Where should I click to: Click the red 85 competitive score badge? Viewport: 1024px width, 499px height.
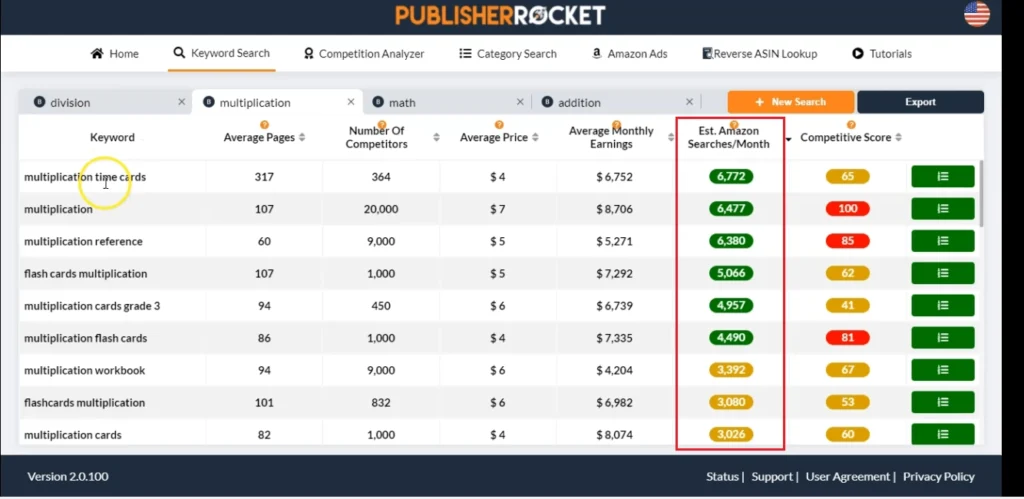848,241
